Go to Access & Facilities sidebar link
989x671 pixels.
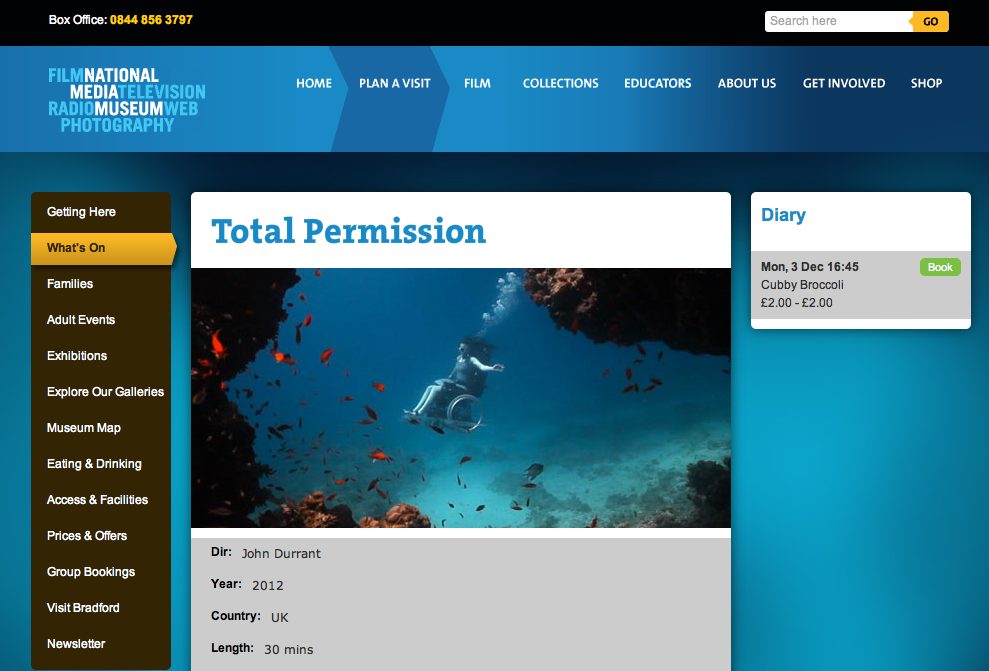(97, 499)
